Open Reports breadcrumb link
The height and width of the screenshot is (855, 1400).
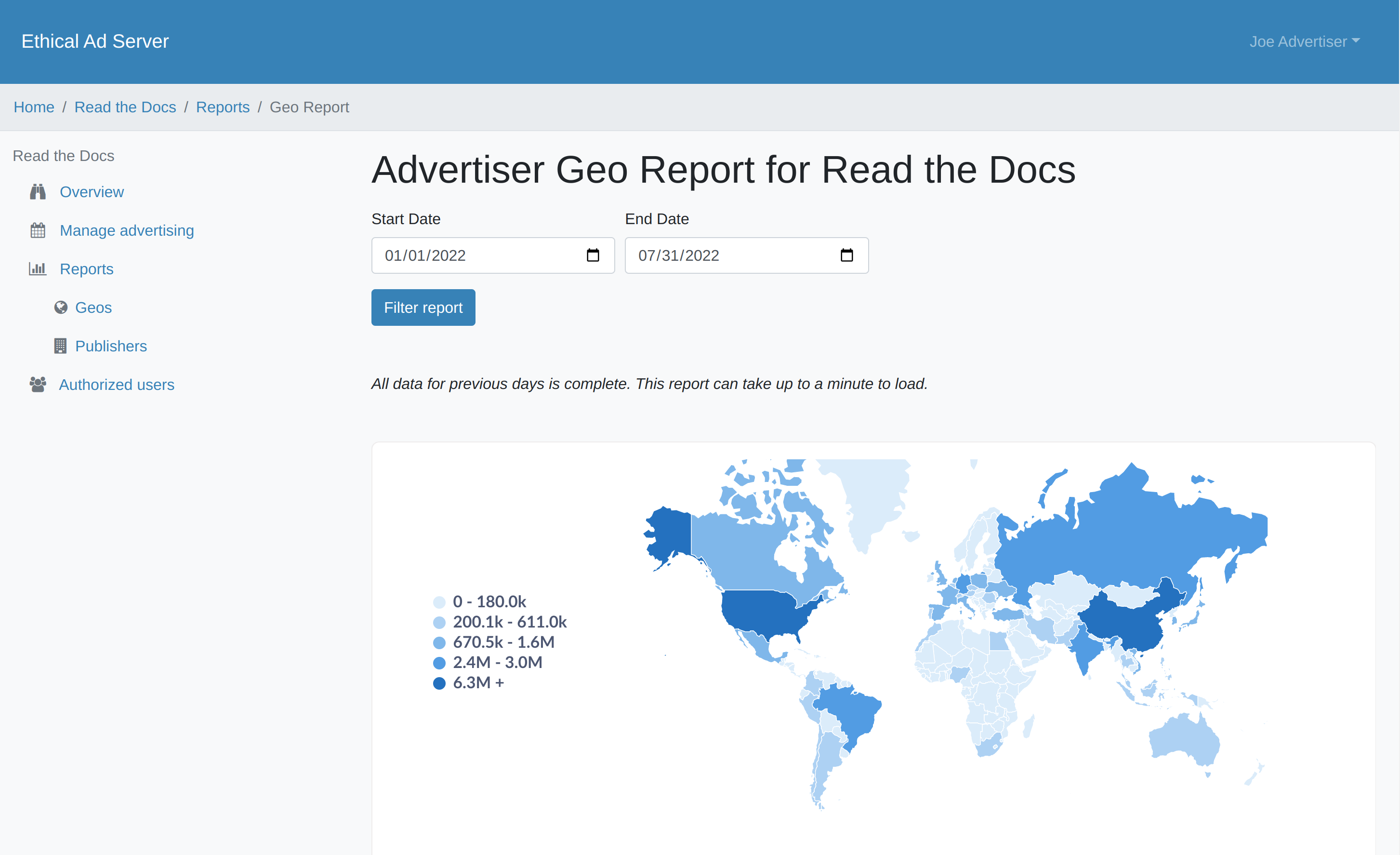pyautogui.click(x=223, y=107)
